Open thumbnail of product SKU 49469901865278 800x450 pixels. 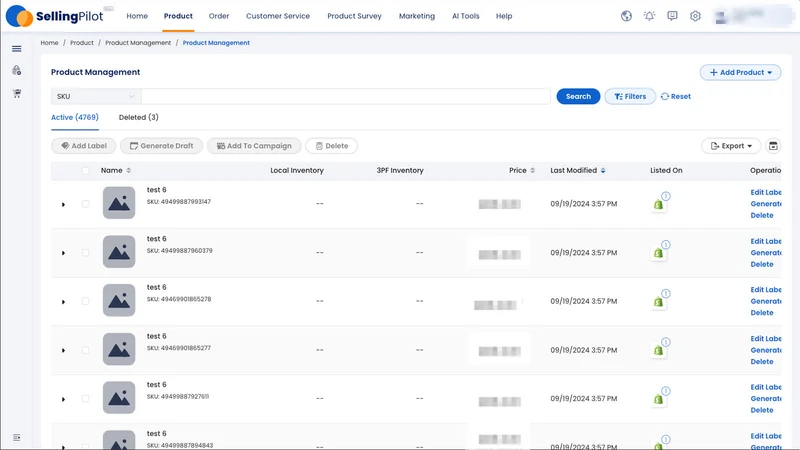tap(119, 300)
